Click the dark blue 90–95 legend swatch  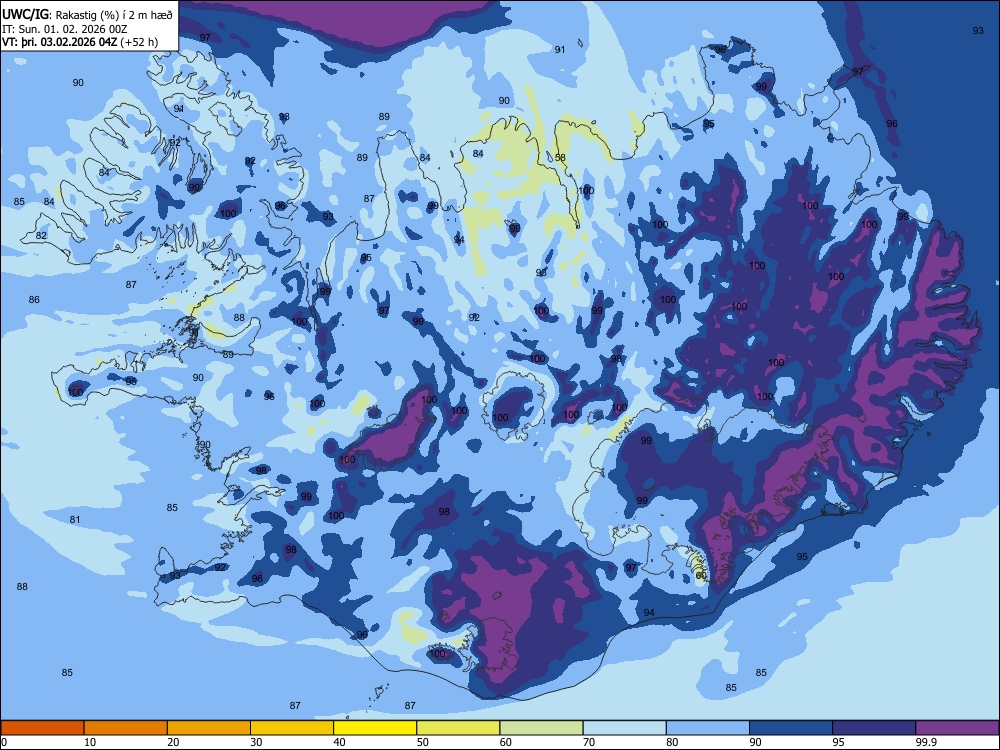point(791,728)
